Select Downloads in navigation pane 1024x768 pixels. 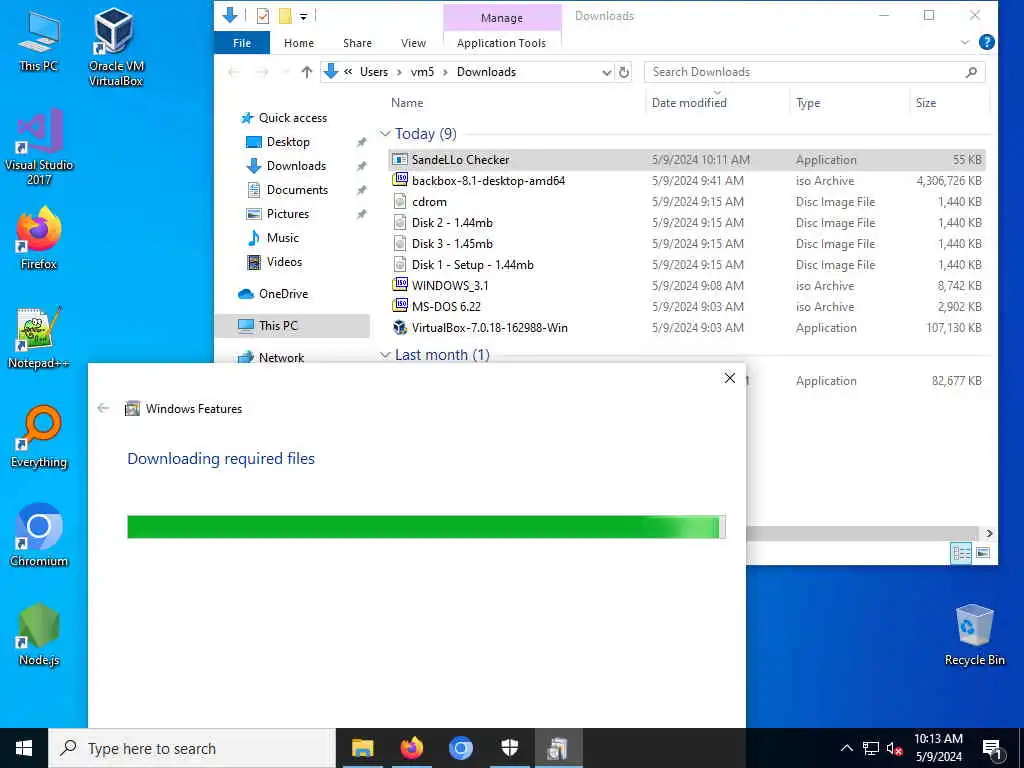(x=296, y=166)
